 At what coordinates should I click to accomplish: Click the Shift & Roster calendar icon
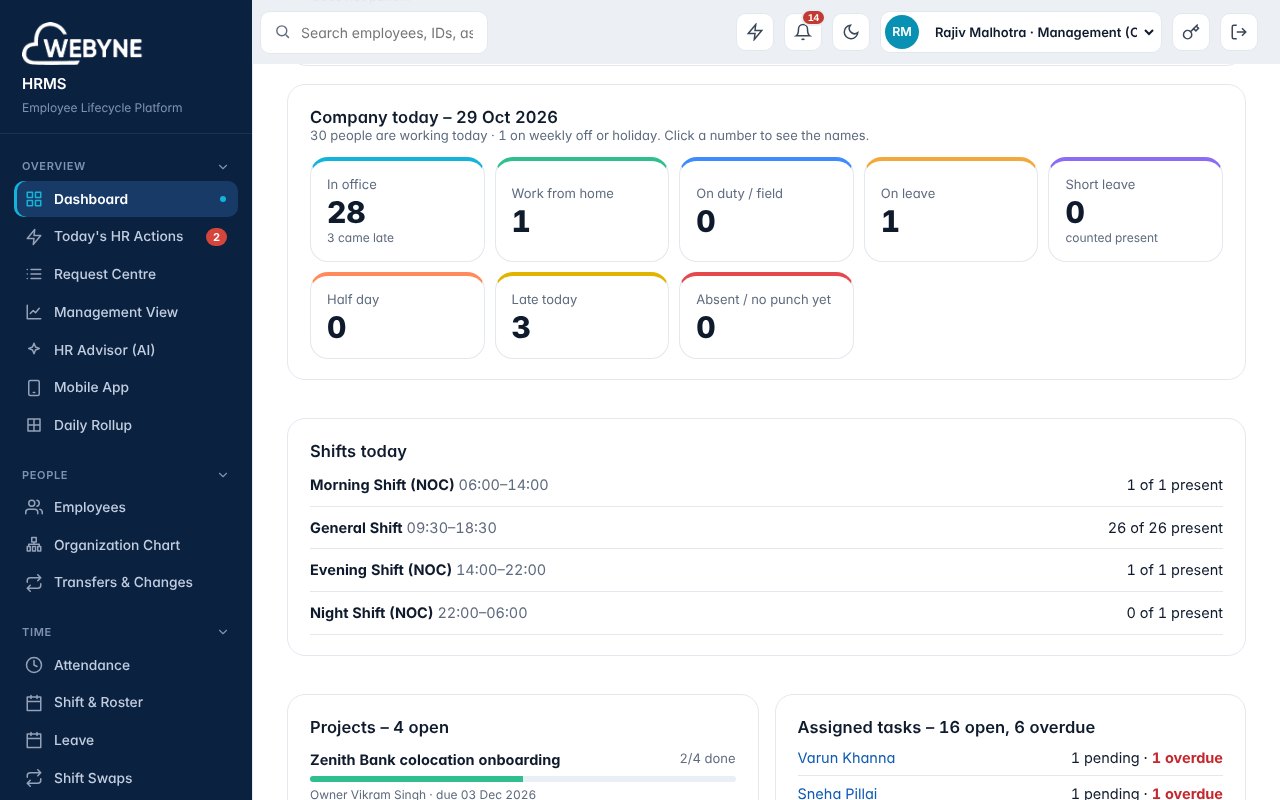(x=34, y=702)
